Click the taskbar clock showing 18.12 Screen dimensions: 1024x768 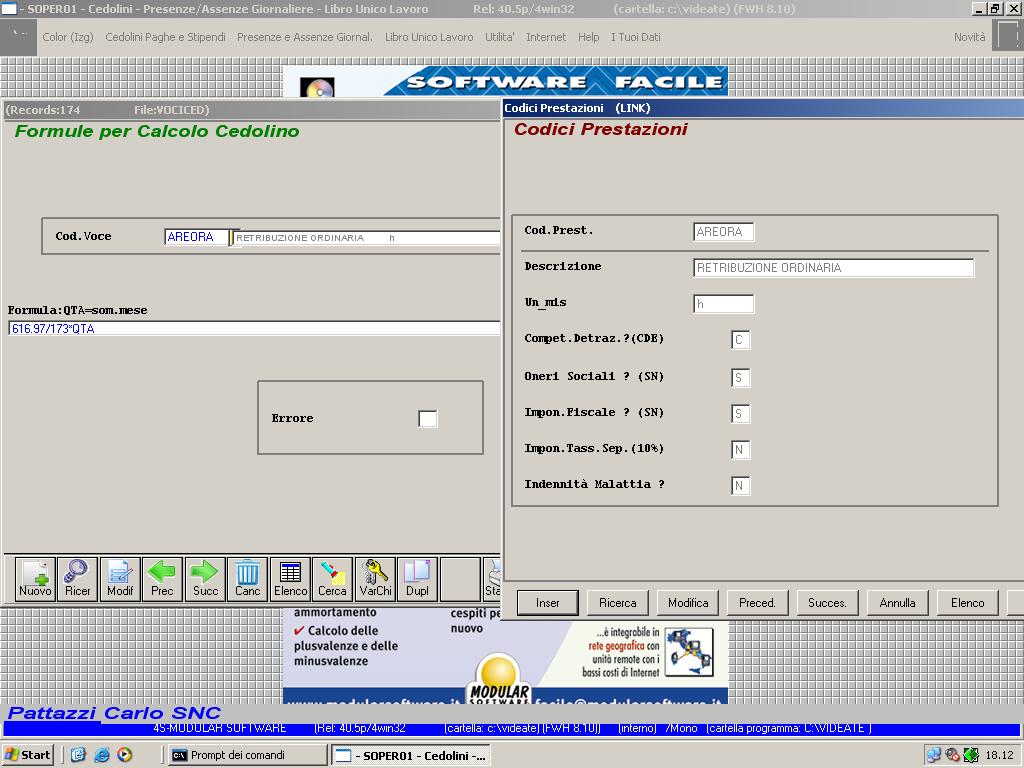[x=999, y=755]
